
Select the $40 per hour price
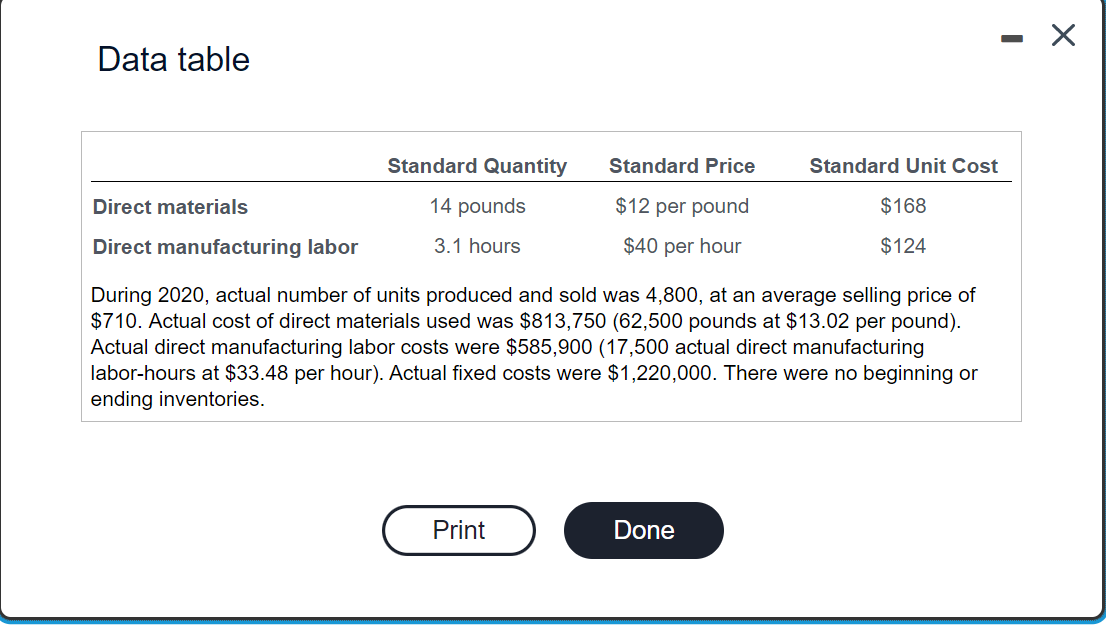[681, 246]
